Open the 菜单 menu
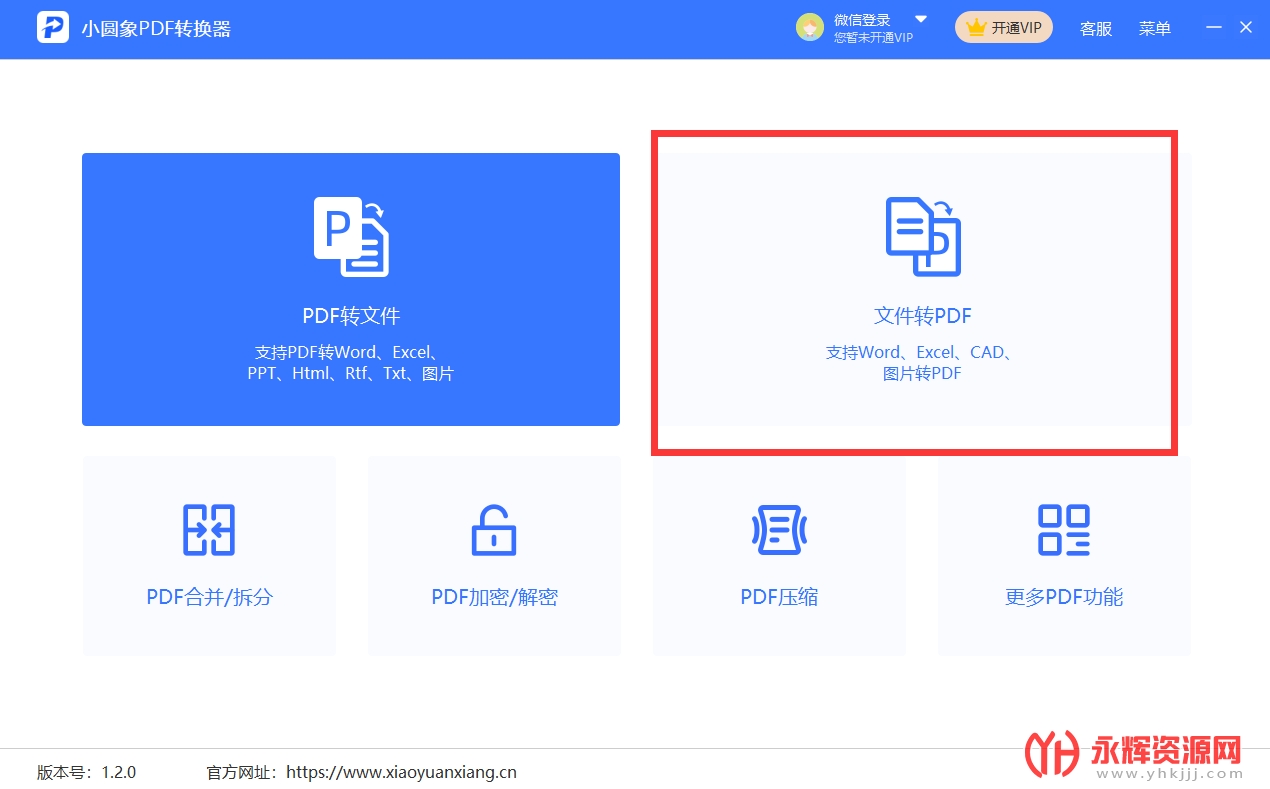The width and height of the screenshot is (1270, 789). pyautogui.click(x=1154, y=29)
